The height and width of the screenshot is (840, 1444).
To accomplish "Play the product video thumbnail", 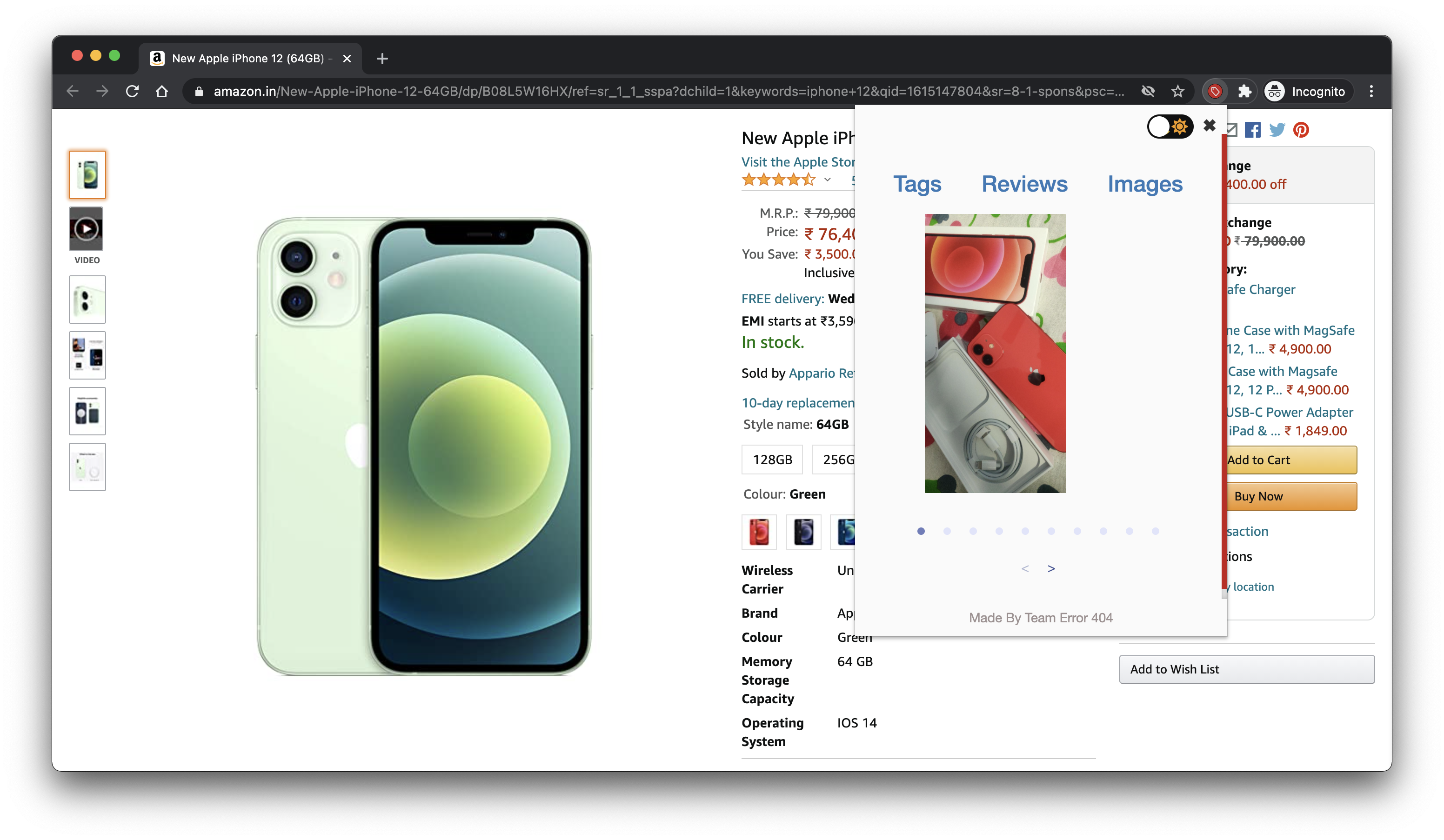I will [x=87, y=229].
